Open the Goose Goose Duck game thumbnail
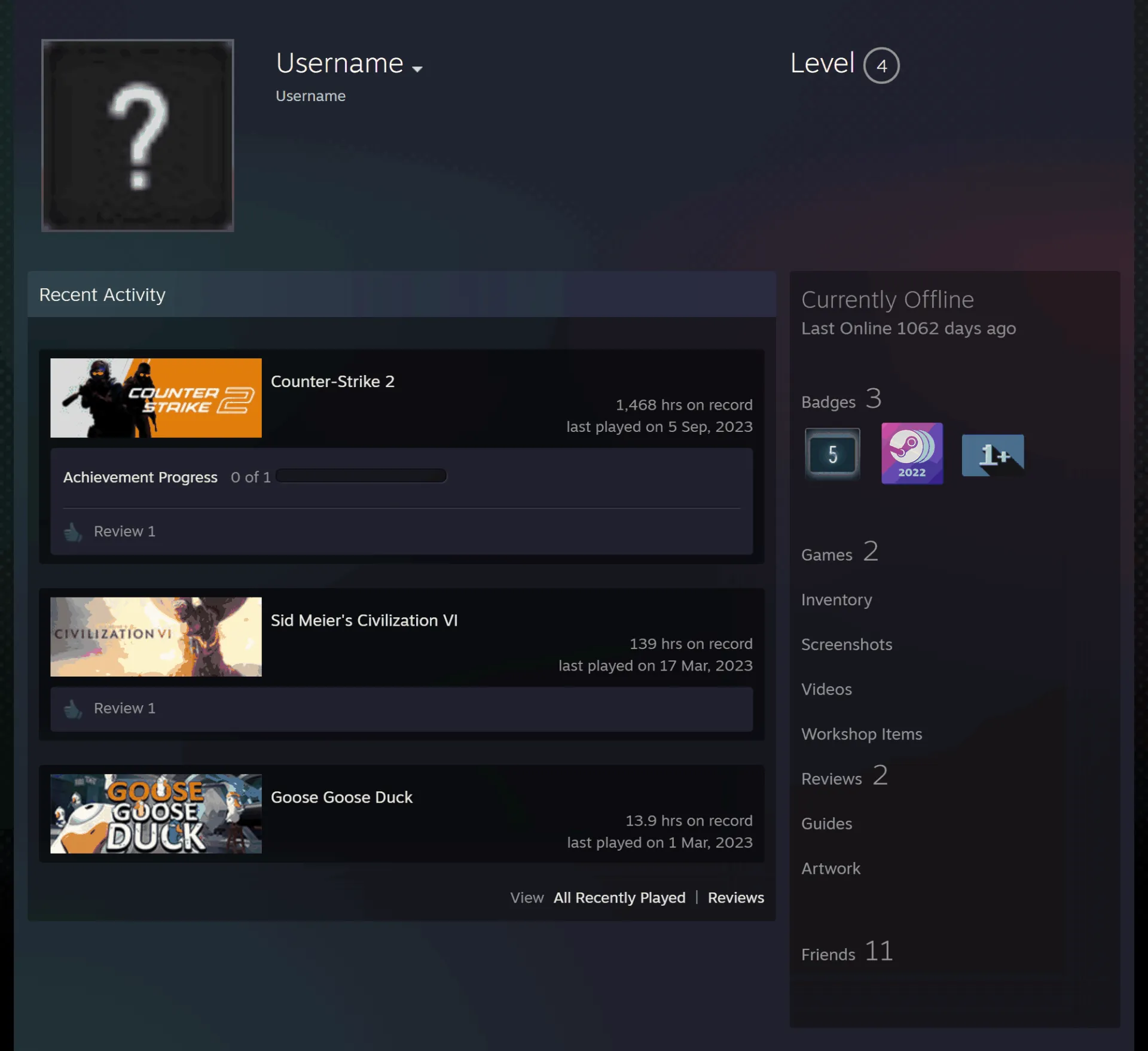This screenshot has width=1148, height=1051. [x=156, y=814]
